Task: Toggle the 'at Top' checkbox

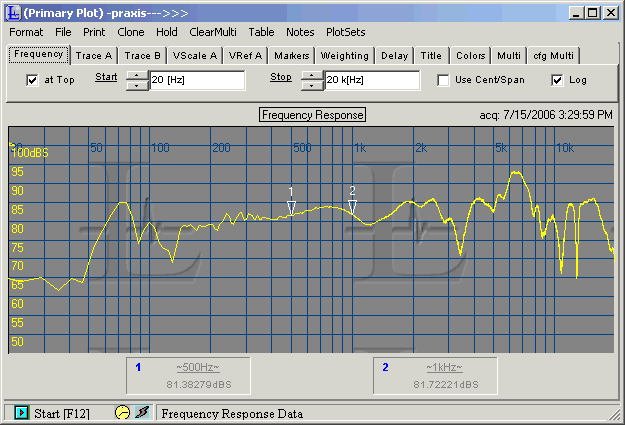Action: tap(33, 80)
